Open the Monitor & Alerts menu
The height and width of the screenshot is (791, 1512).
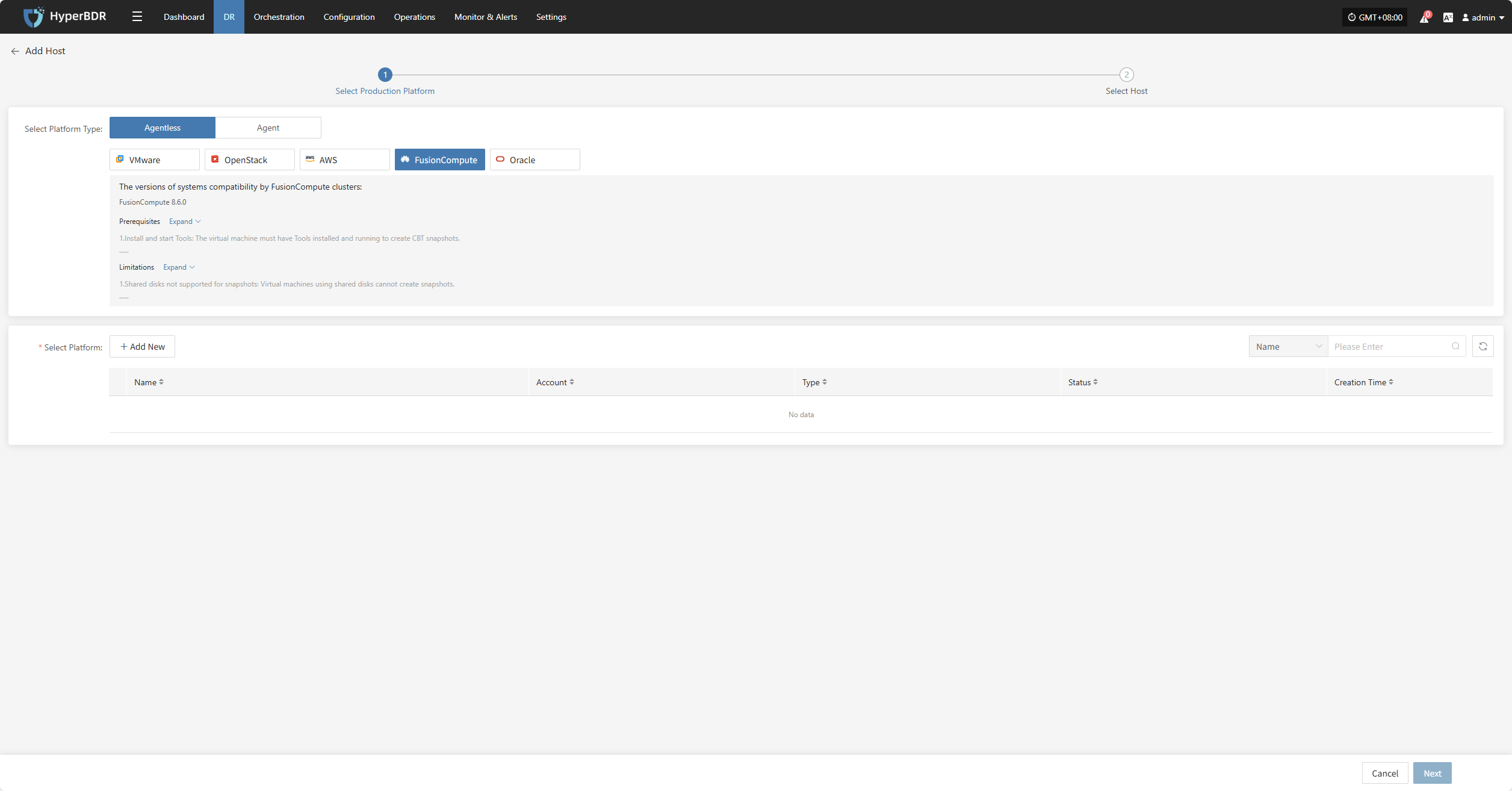(x=486, y=17)
